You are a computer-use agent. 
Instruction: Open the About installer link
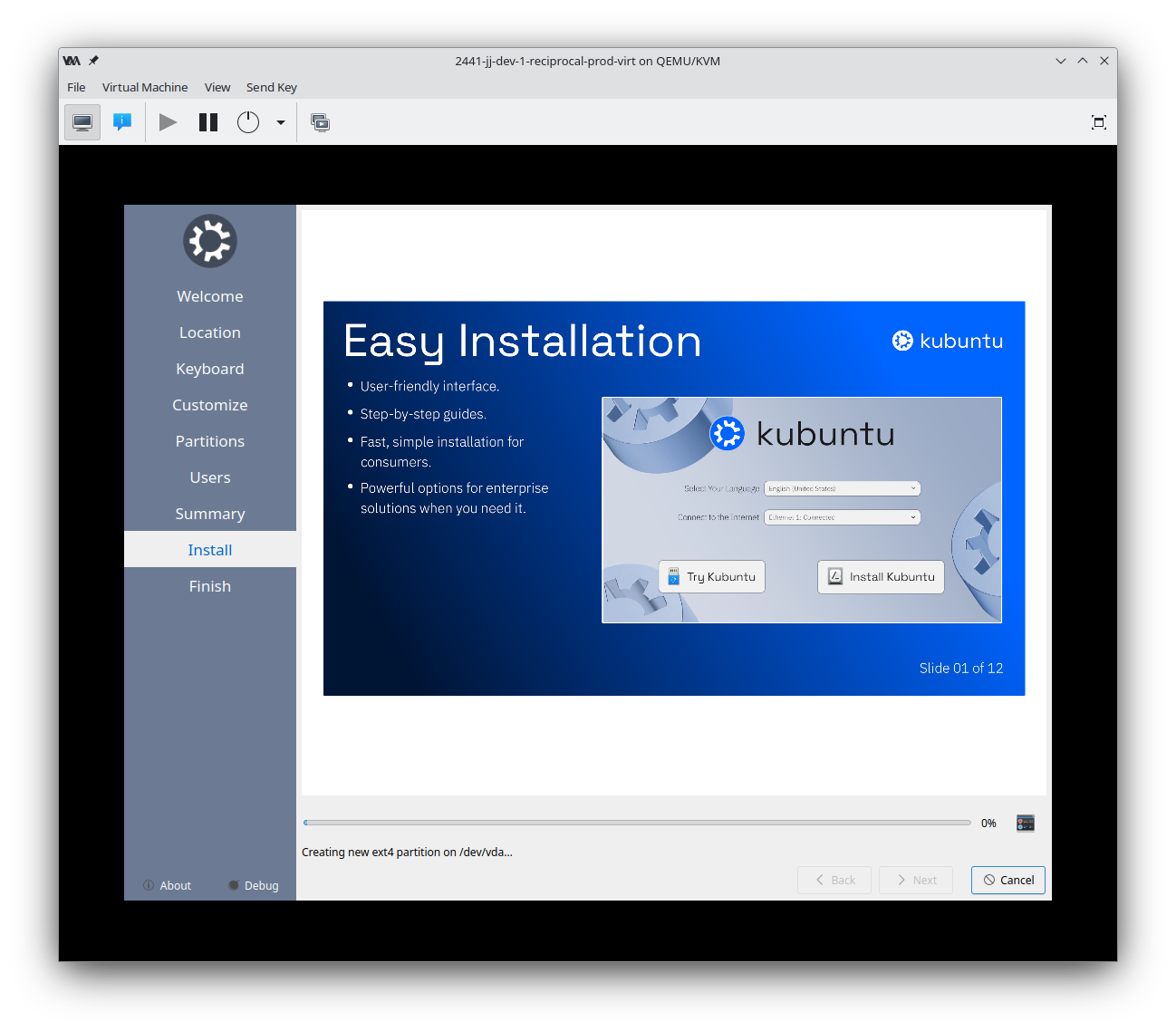(168, 885)
